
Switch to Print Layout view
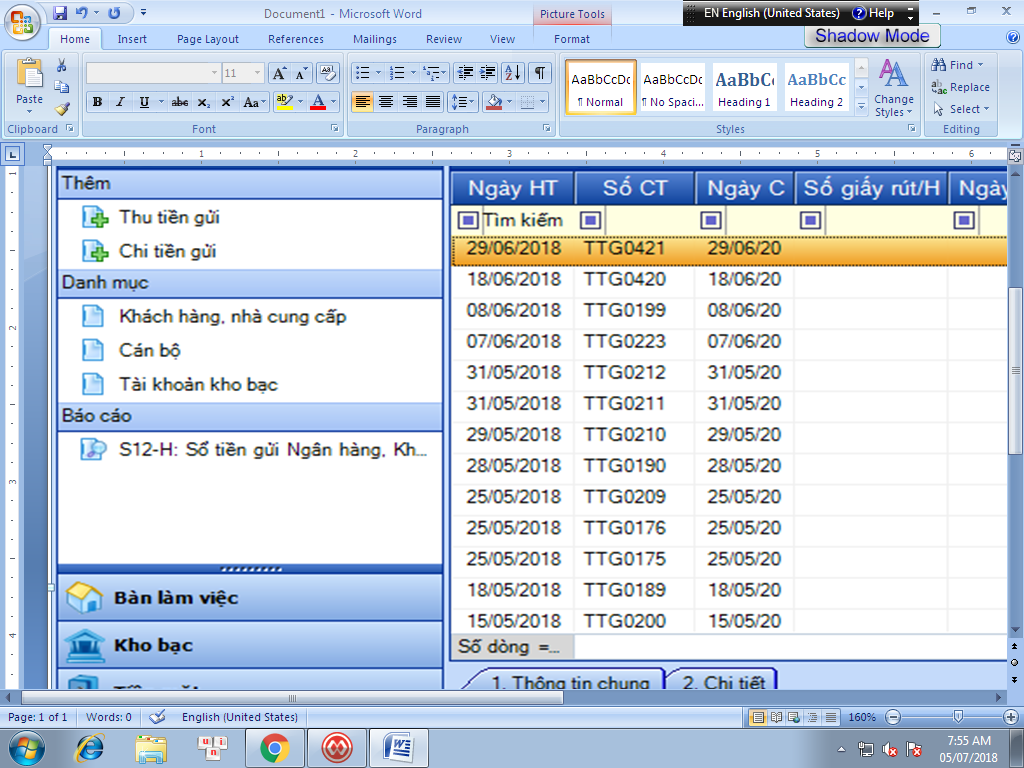[x=758, y=717]
